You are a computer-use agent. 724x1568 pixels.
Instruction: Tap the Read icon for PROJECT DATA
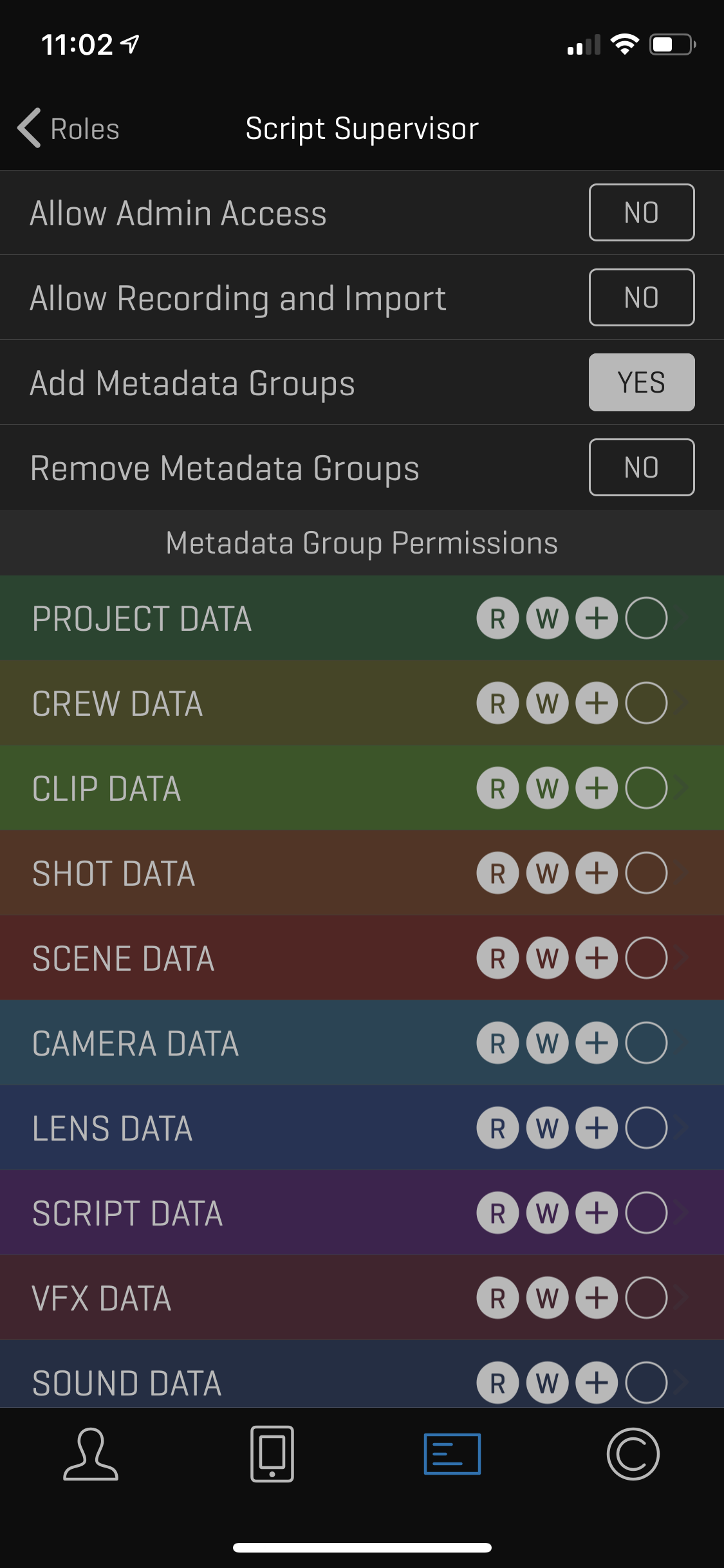497,619
